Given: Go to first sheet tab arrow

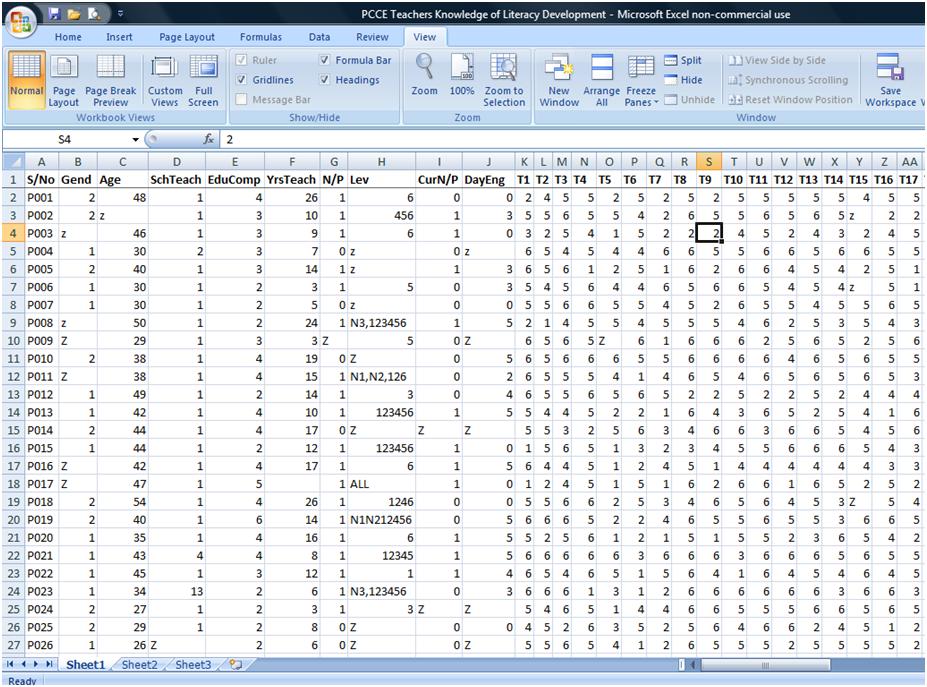Looking at the screenshot, I should tap(10, 665).
